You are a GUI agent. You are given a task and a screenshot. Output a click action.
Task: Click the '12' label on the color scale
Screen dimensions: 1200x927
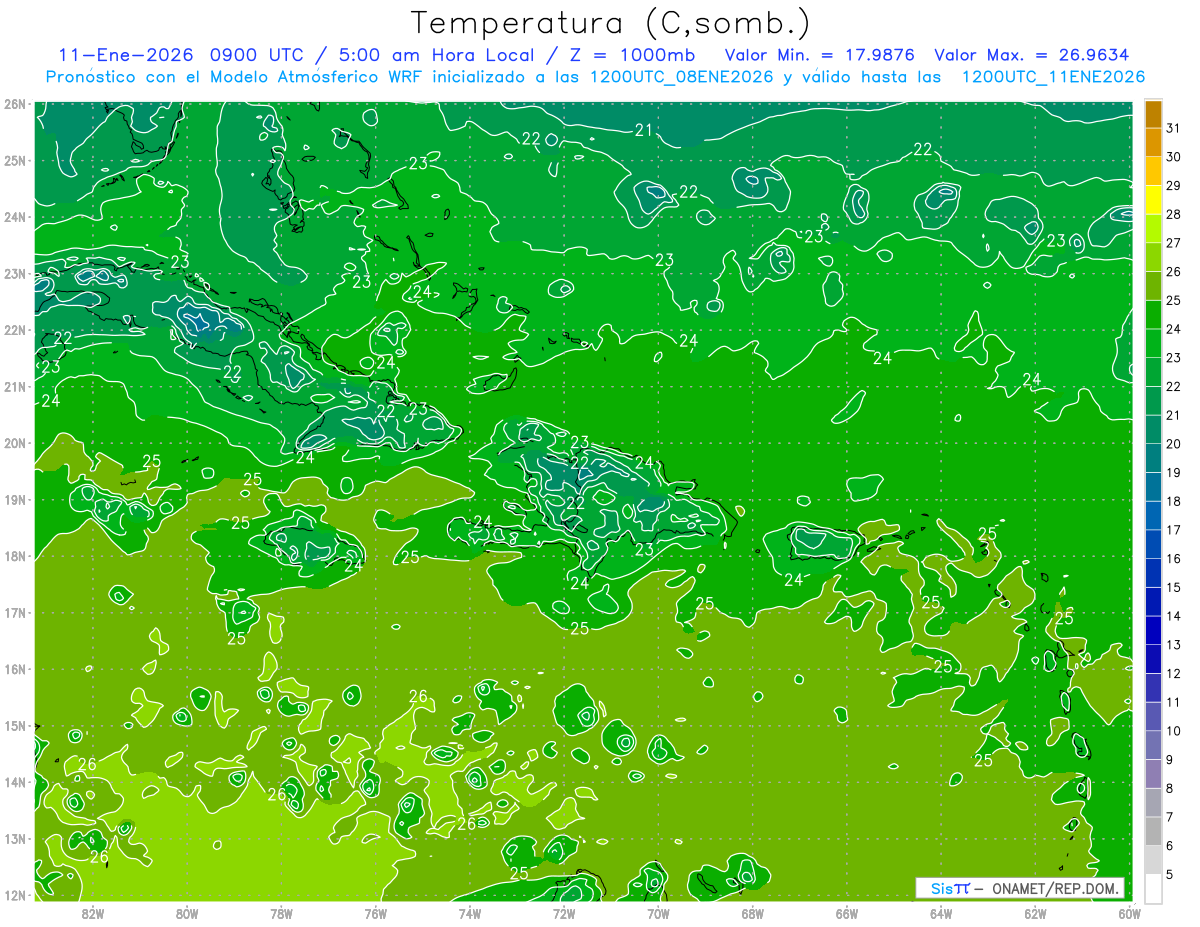1173,673
